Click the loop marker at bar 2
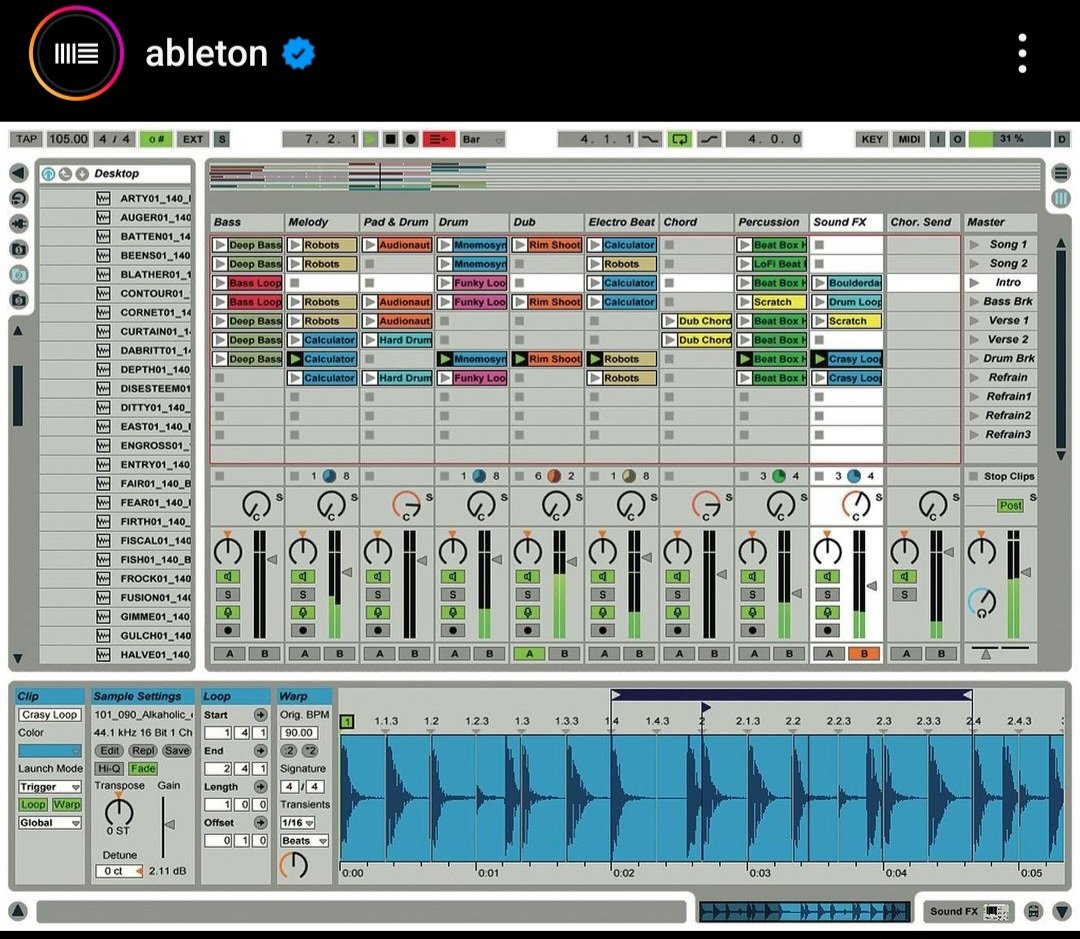This screenshot has height=939, width=1080. point(705,708)
